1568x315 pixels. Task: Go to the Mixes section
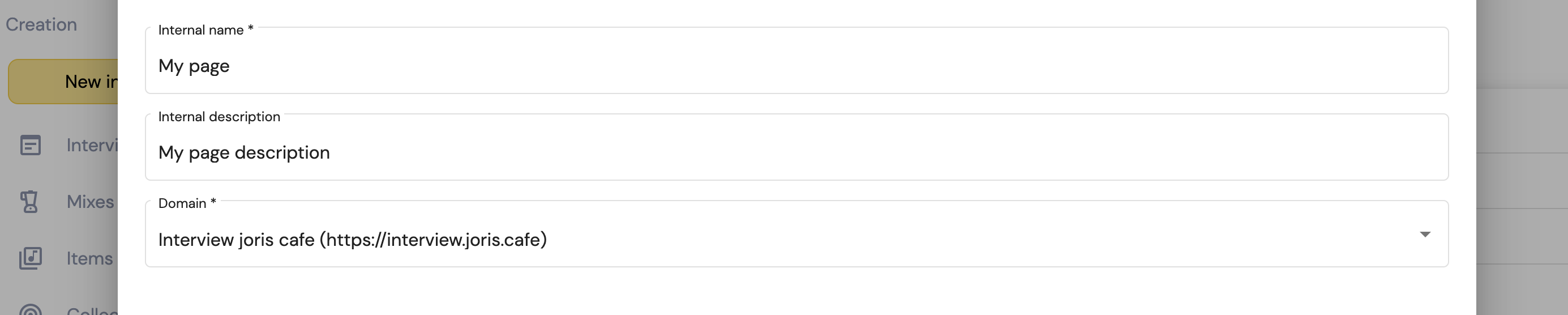point(90,202)
